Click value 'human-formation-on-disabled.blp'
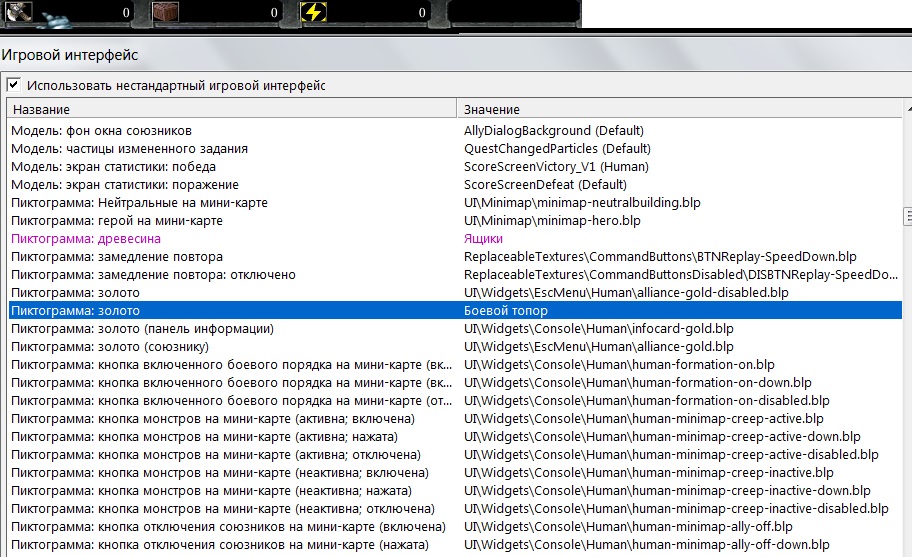 tap(647, 401)
